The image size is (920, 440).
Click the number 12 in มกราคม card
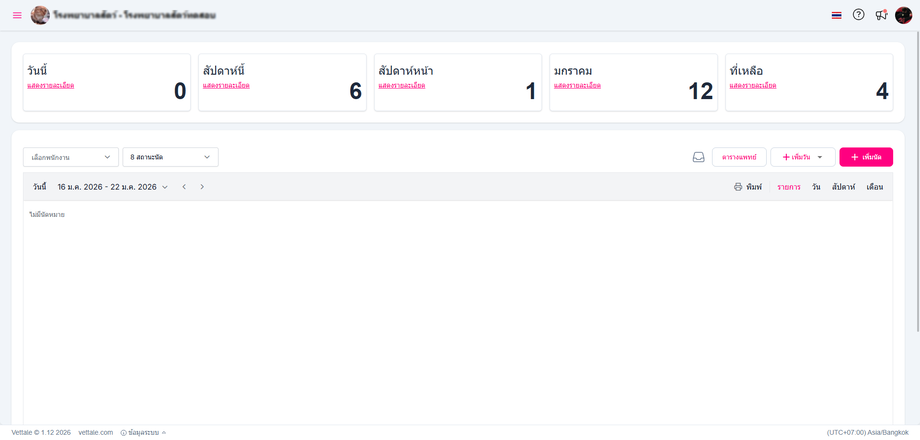(x=700, y=92)
